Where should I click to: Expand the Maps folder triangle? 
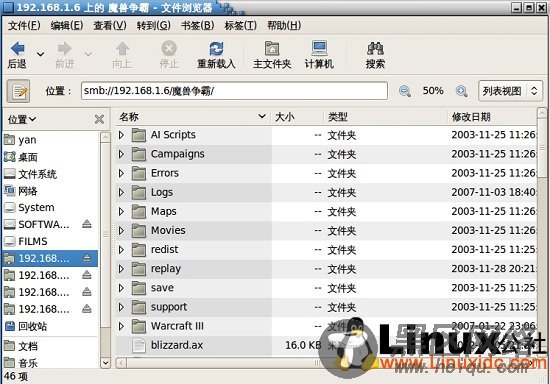pos(121,211)
